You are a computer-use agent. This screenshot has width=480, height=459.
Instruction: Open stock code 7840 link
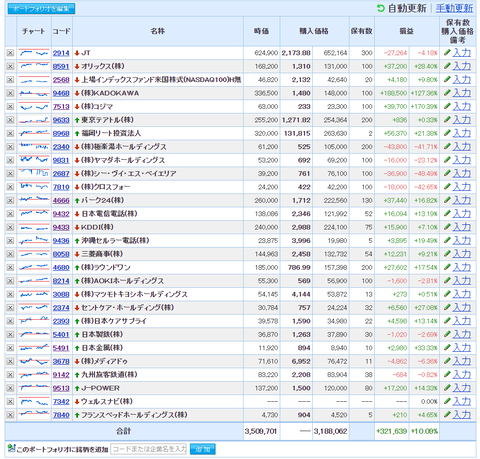[x=61, y=415]
